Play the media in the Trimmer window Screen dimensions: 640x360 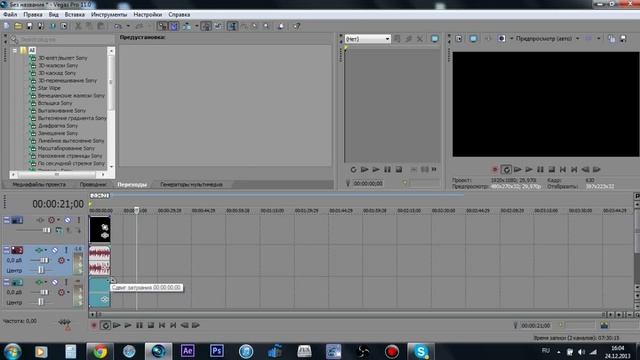click(x=376, y=169)
